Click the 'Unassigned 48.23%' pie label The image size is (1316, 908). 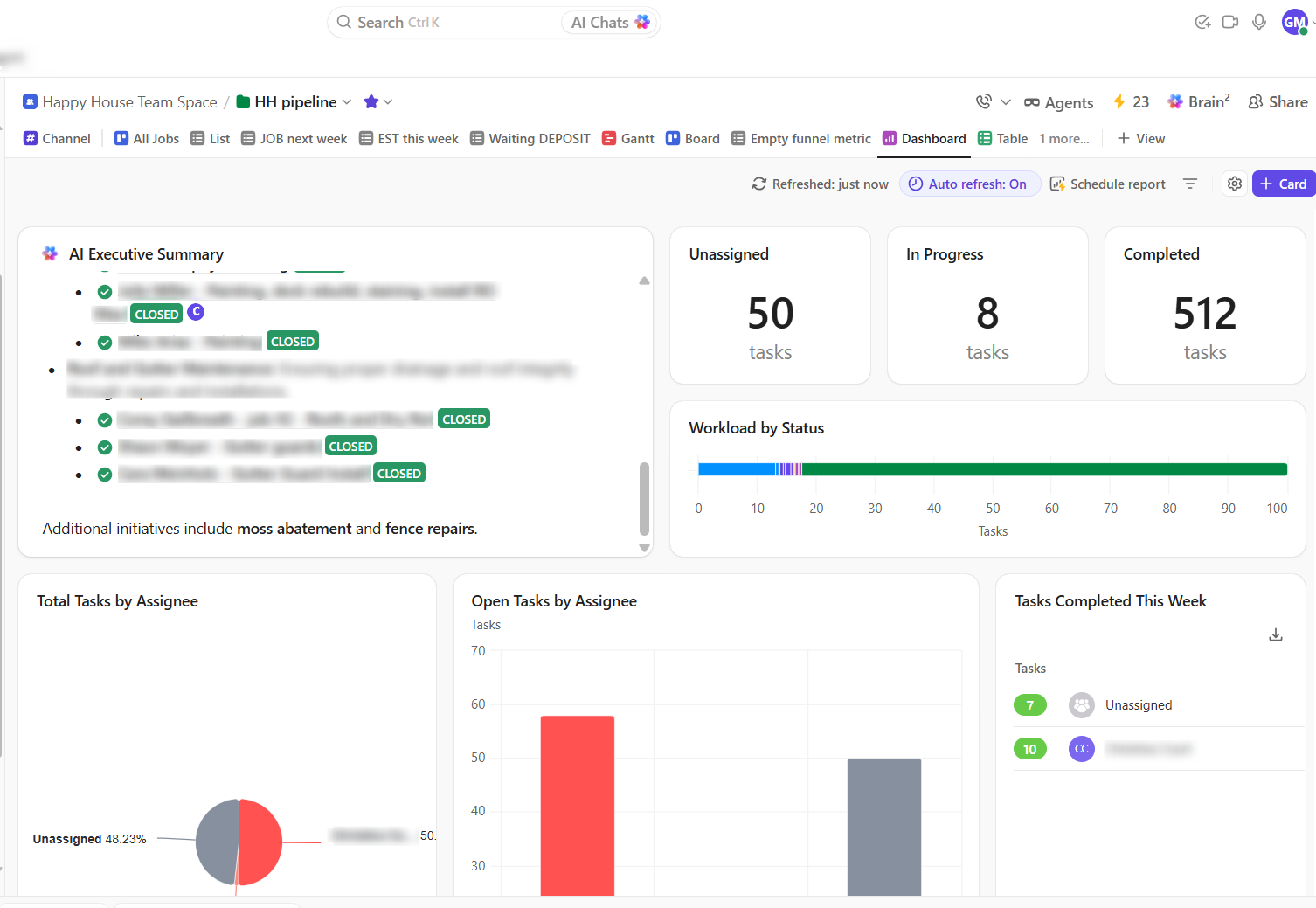[90, 839]
